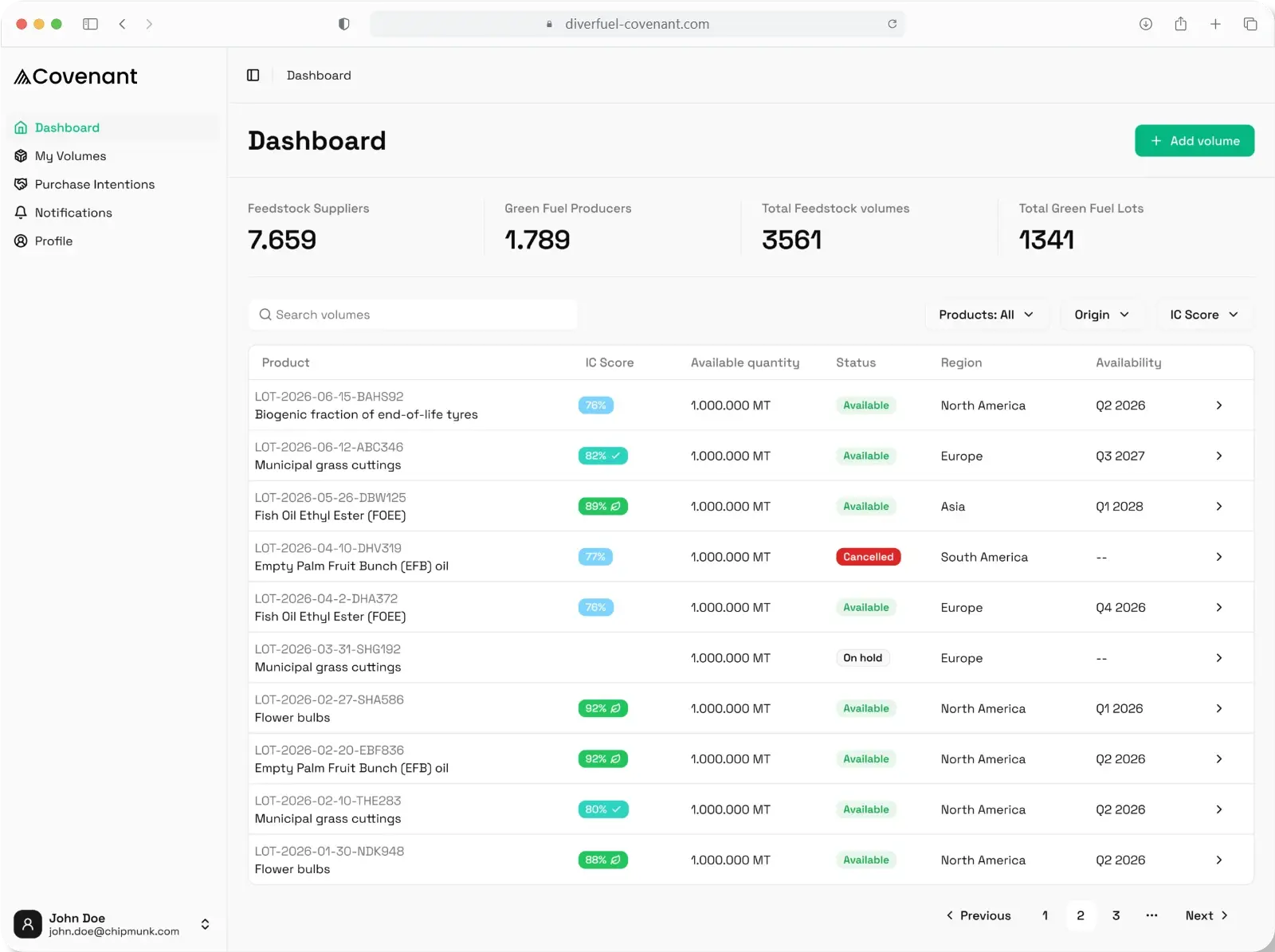The image size is (1275, 952).
Task: Click the Purchase Intentions handshake icon
Action: (21, 184)
